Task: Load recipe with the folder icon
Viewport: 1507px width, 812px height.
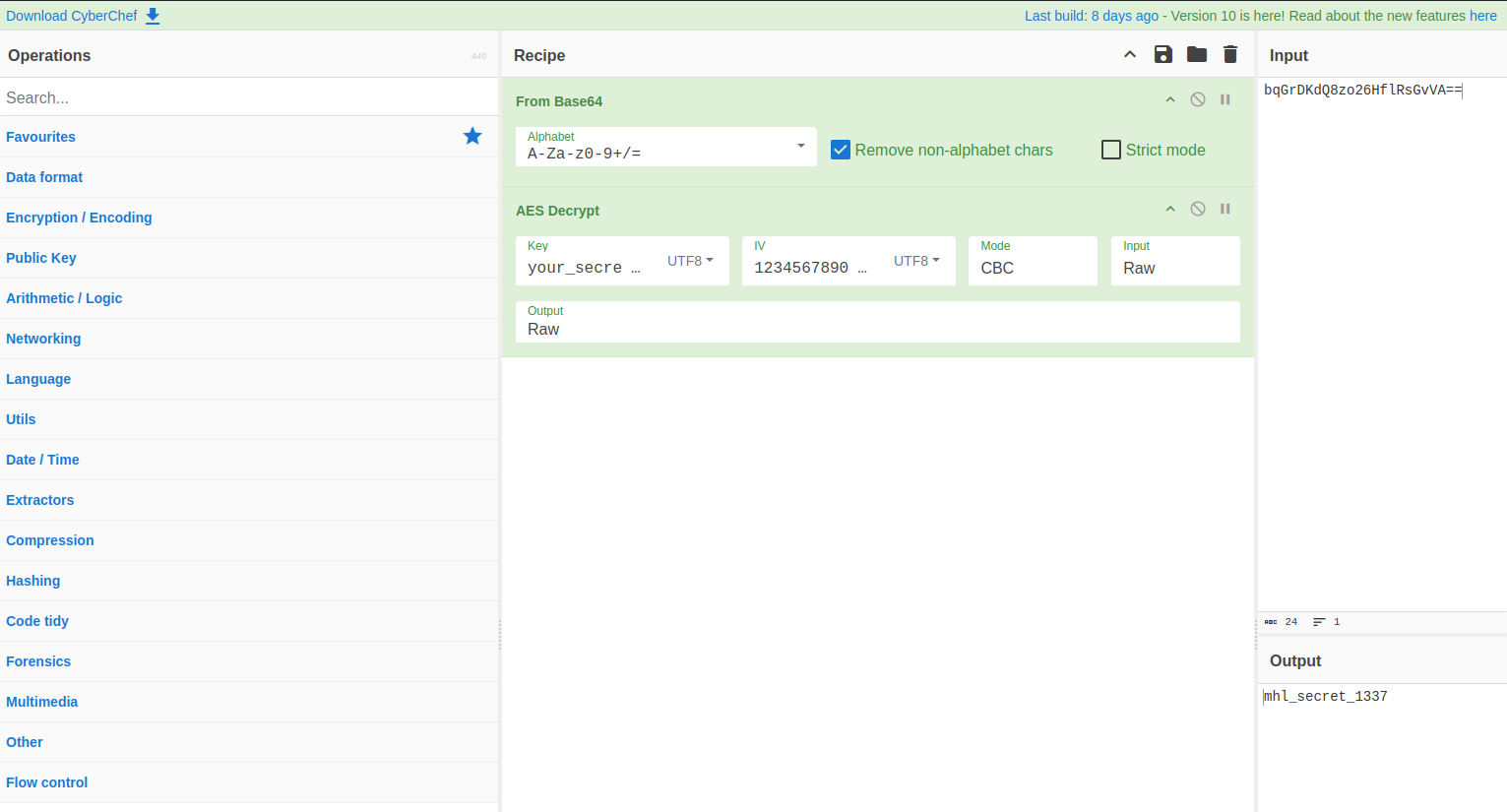Action: click(1197, 54)
